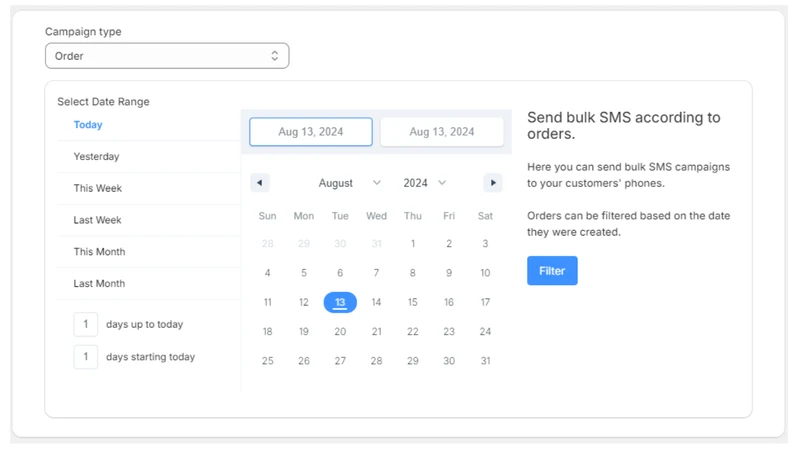
Task: Click the 'Select Date Range' heading
Action: (103, 102)
